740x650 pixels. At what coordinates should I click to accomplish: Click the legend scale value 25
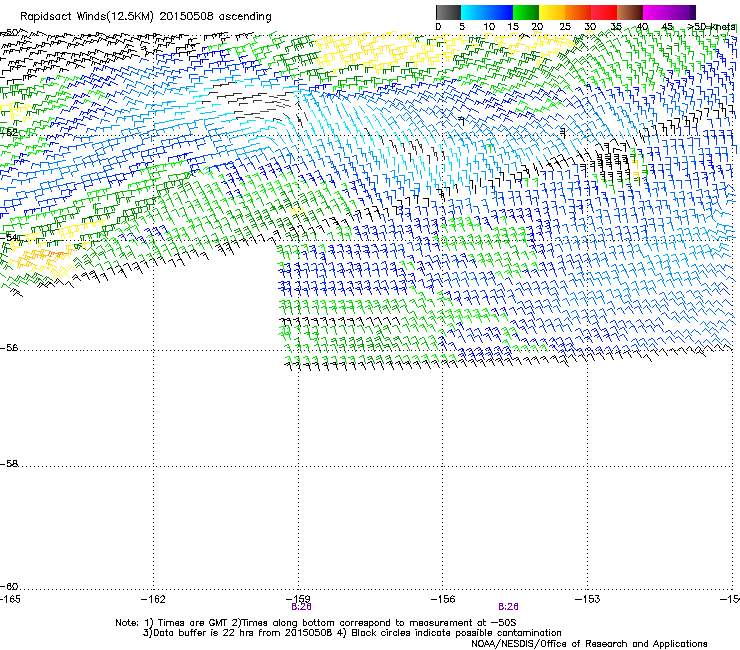tap(565, 27)
